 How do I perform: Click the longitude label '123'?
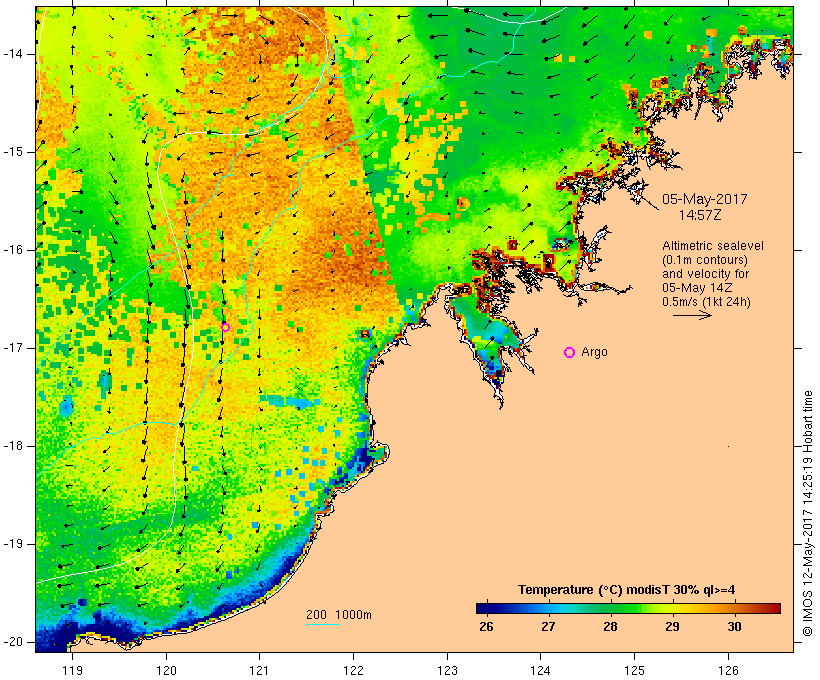tap(447, 670)
